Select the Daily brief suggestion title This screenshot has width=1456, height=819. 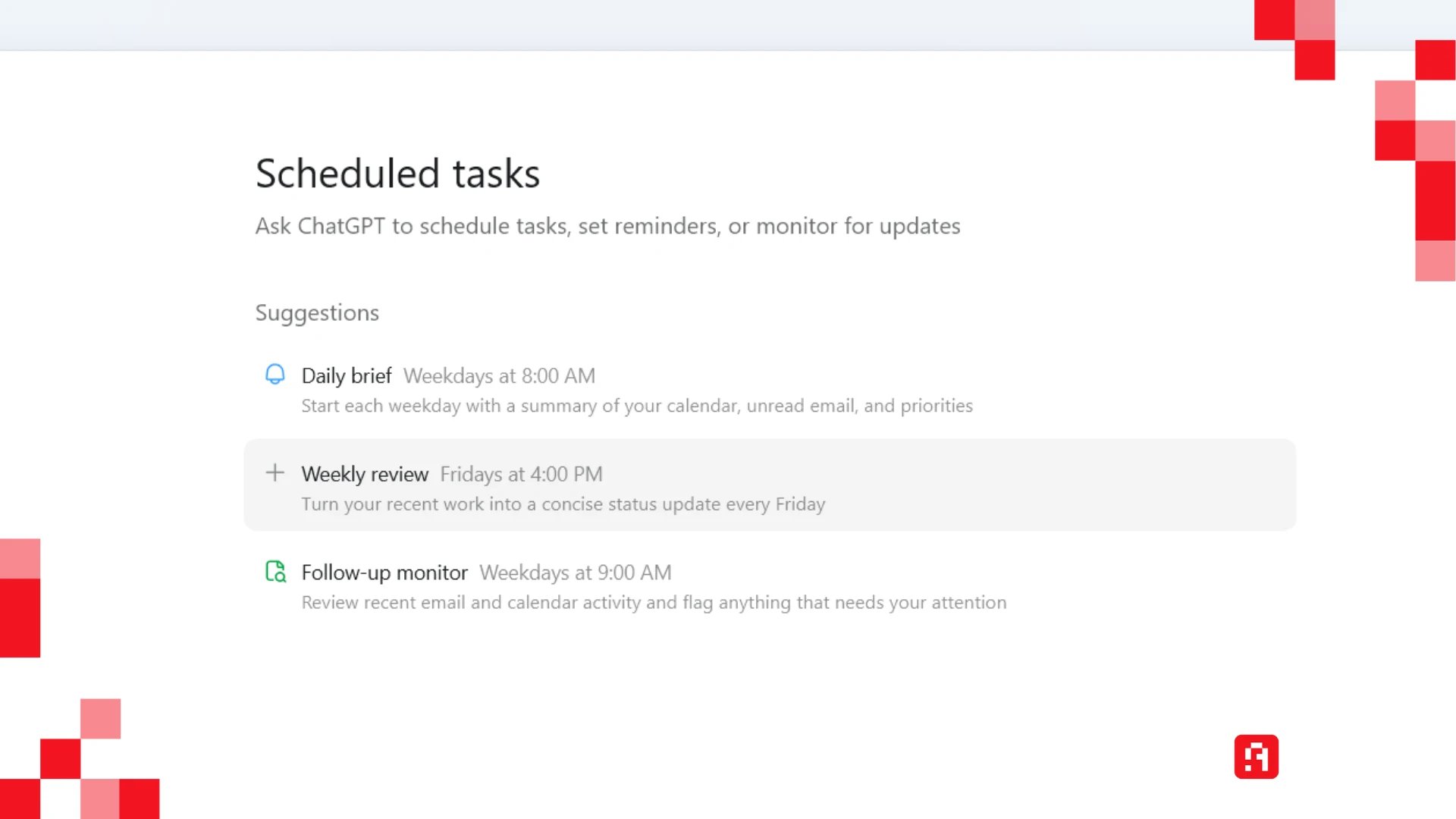coord(347,375)
